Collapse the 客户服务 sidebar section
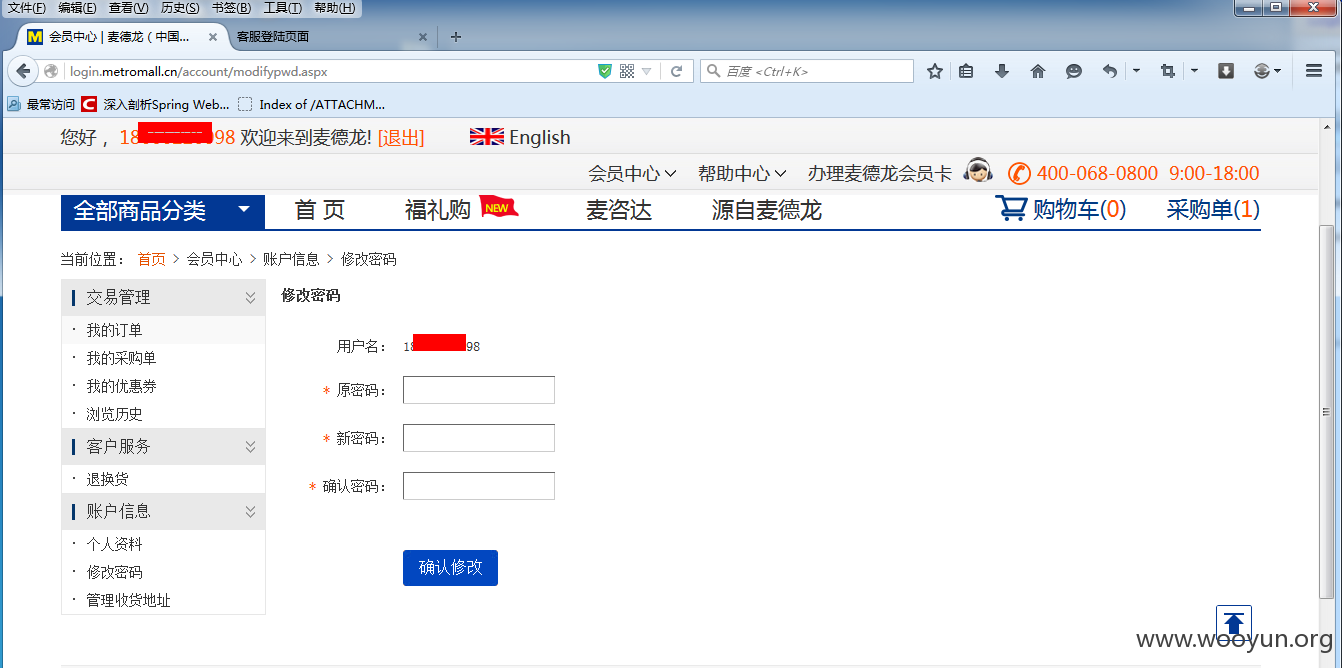Image resolution: width=1342 pixels, height=668 pixels. 250,446
